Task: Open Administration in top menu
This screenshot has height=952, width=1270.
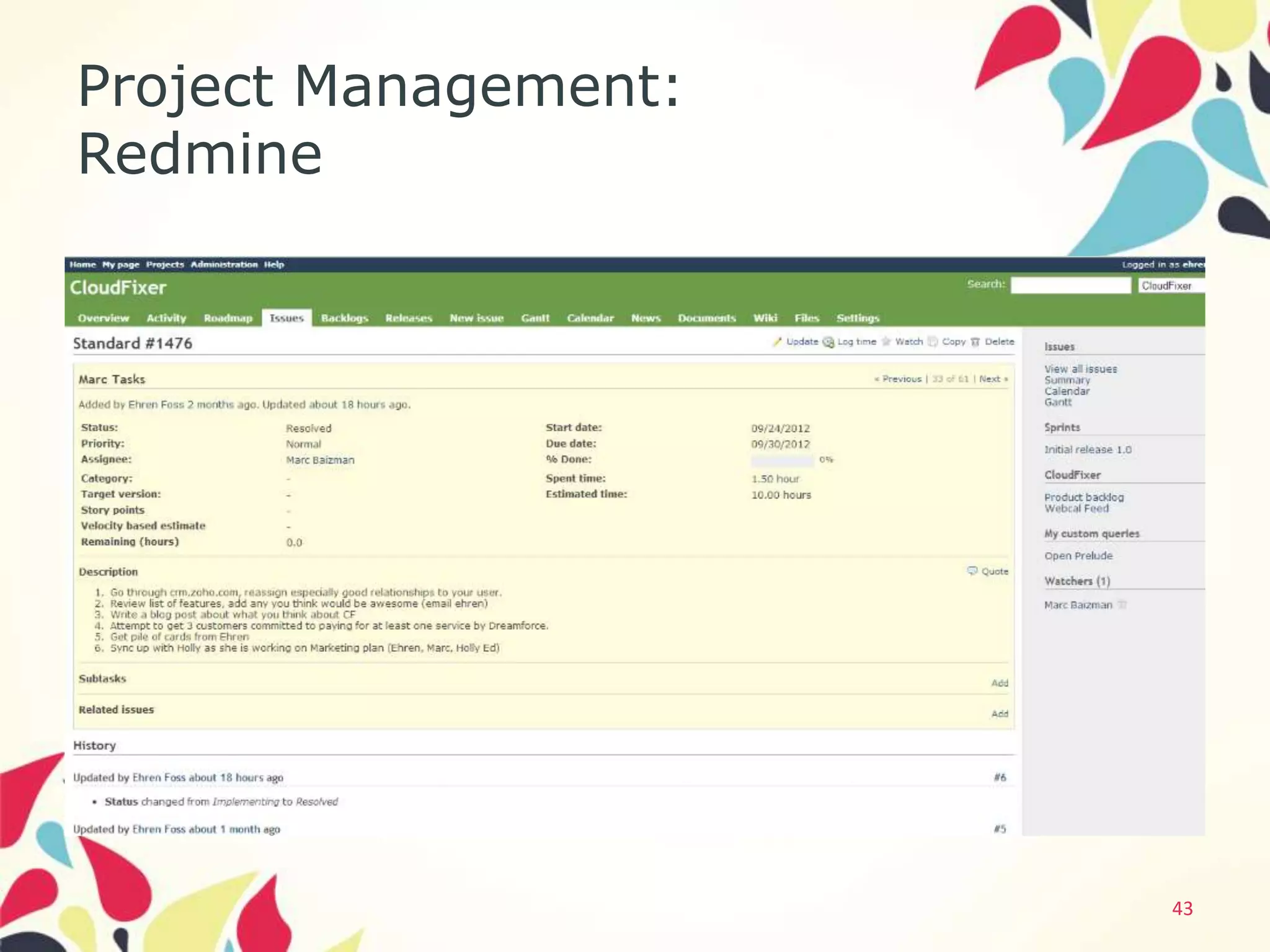Action: 224,265
